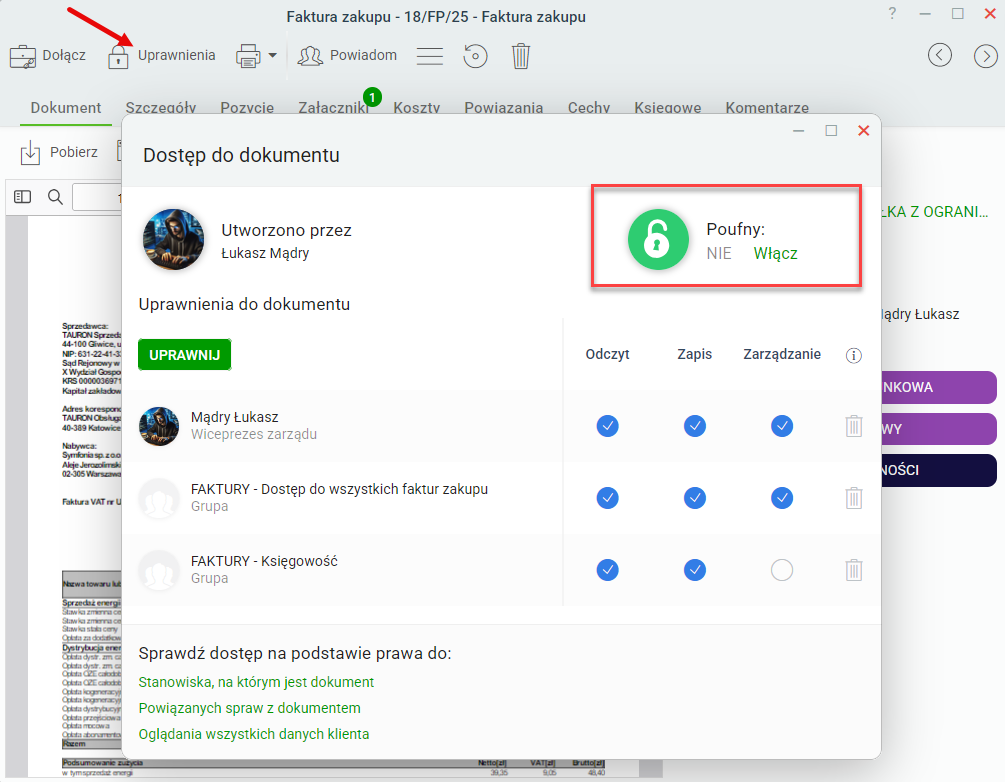The image size is (1005, 782).
Task: Click the history restore circular arrow icon
Action: (x=475, y=56)
